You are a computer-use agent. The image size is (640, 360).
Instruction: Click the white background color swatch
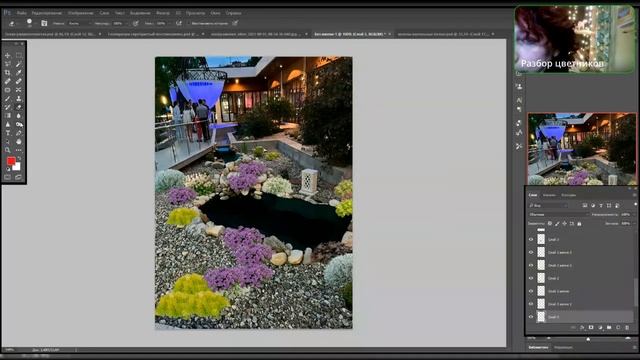tap(17, 167)
